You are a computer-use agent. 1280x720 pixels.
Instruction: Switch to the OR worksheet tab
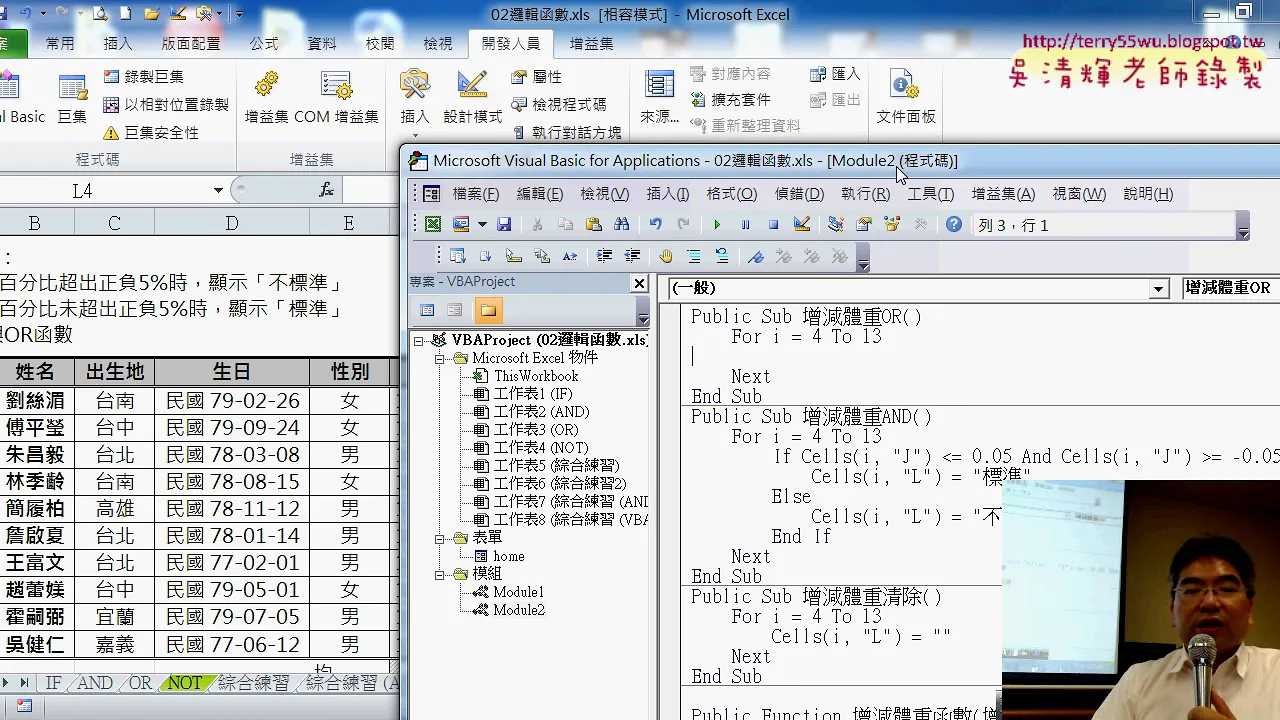(140, 683)
